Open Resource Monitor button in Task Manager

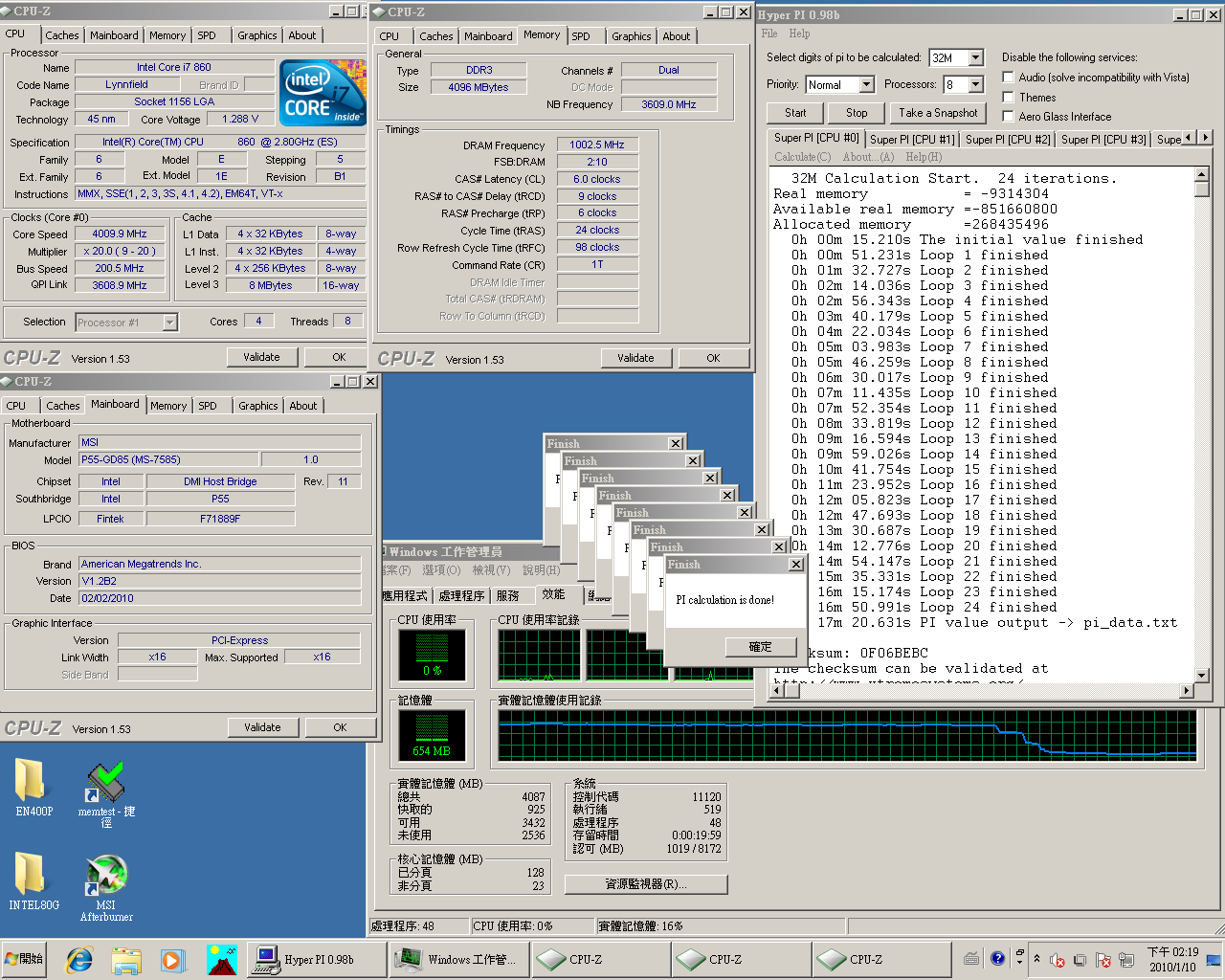(x=646, y=884)
